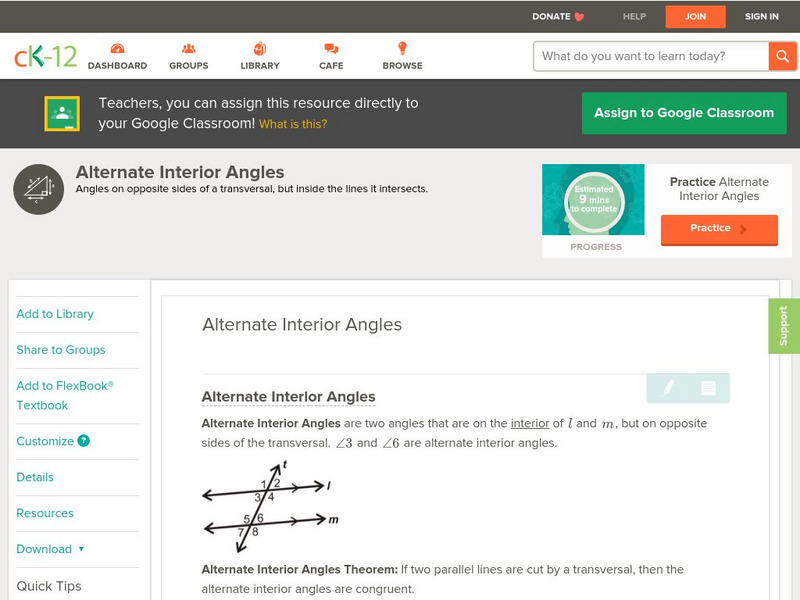This screenshot has height=600, width=800.
Task: Click the progress circle thumbnail
Action: pyautogui.click(x=593, y=199)
